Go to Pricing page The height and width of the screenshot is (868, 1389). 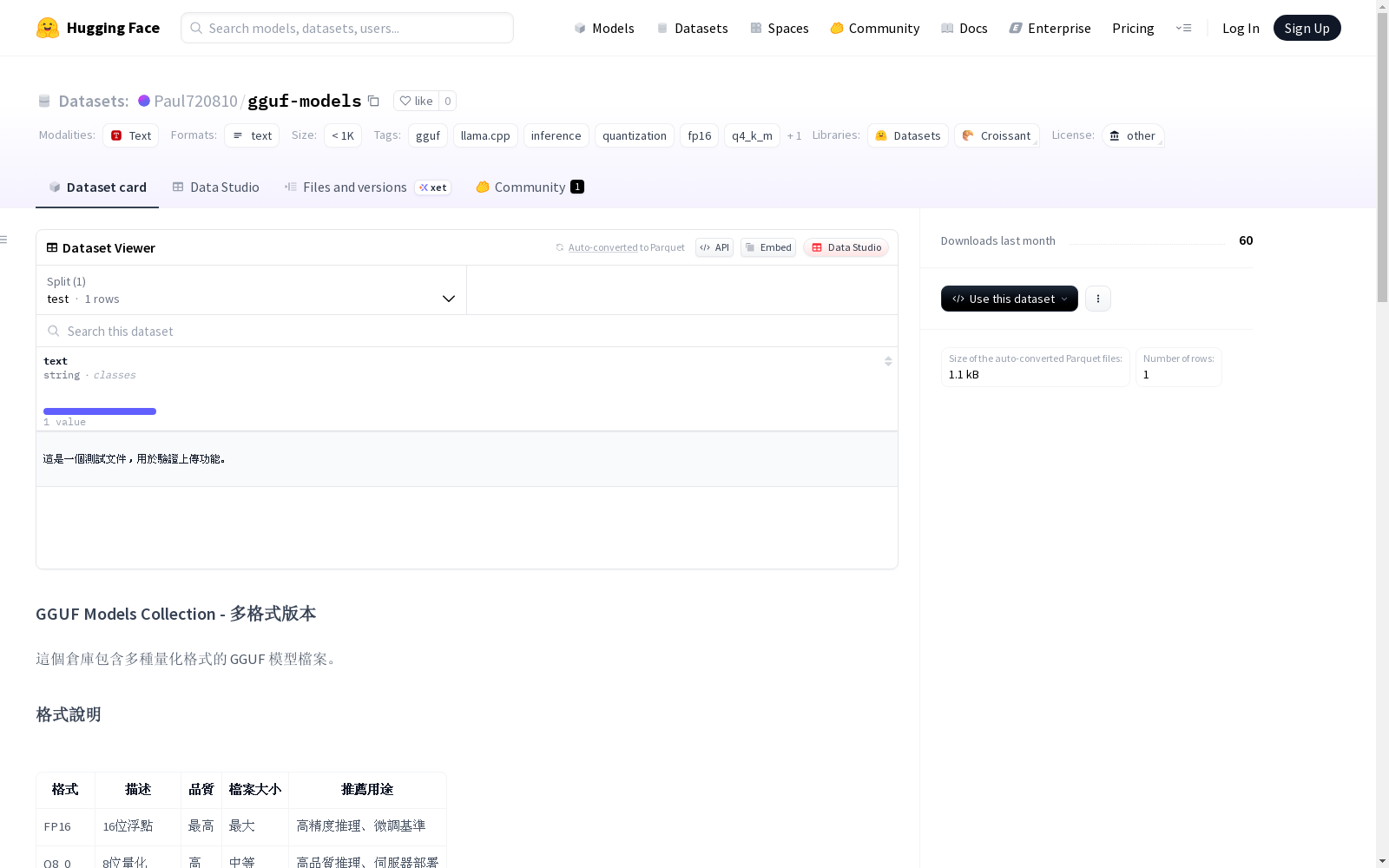1133,28
